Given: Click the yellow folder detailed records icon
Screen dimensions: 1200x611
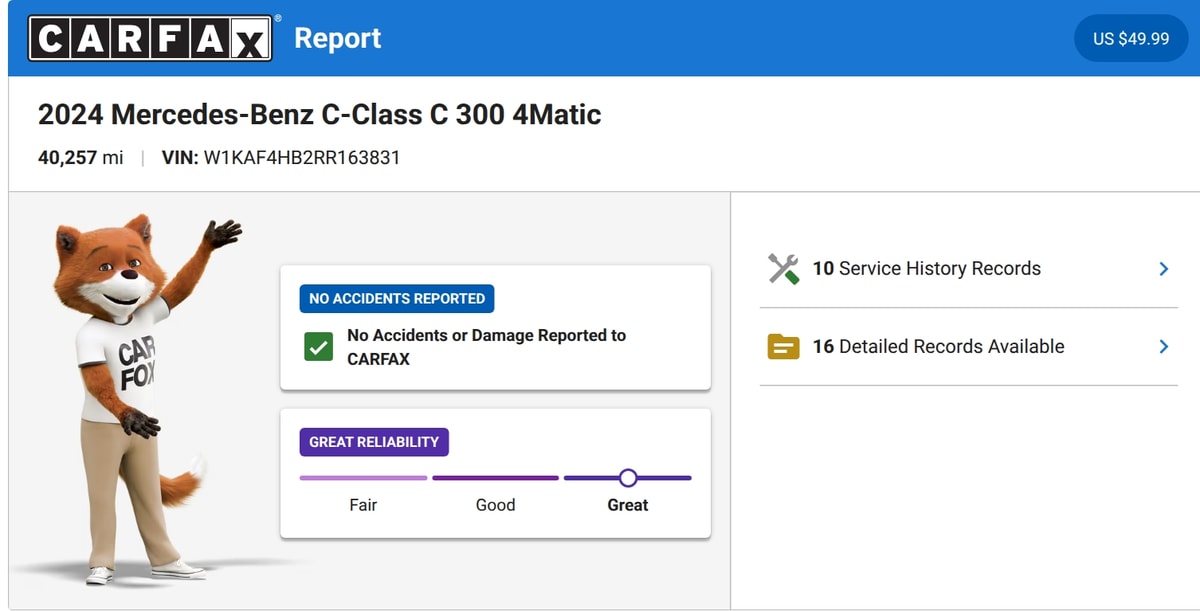Looking at the screenshot, I should (783, 347).
